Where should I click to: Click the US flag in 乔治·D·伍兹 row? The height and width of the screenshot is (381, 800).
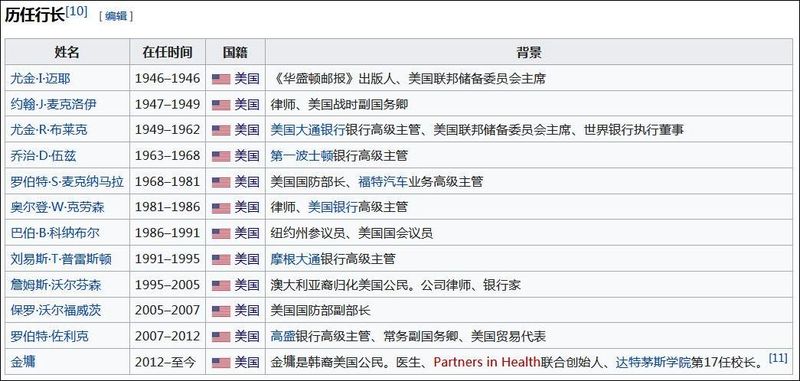click(x=221, y=156)
